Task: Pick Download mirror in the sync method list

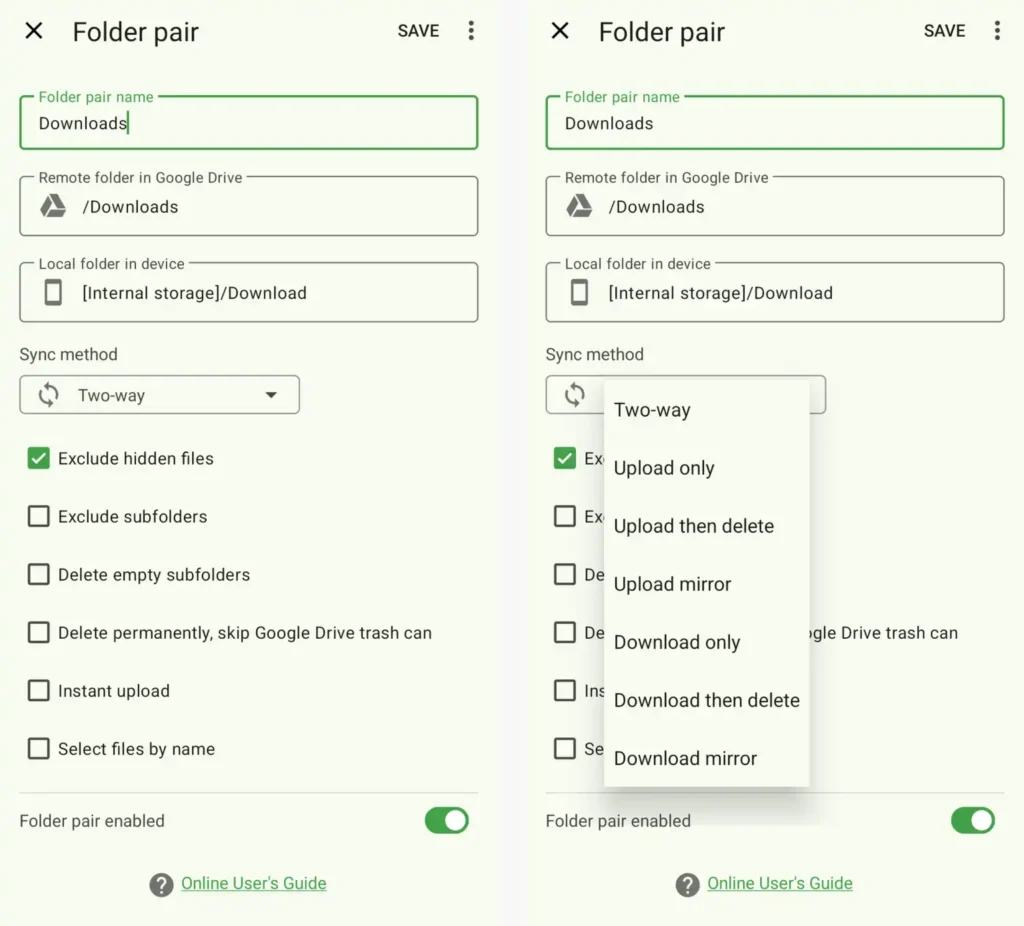Action: tap(685, 758)
